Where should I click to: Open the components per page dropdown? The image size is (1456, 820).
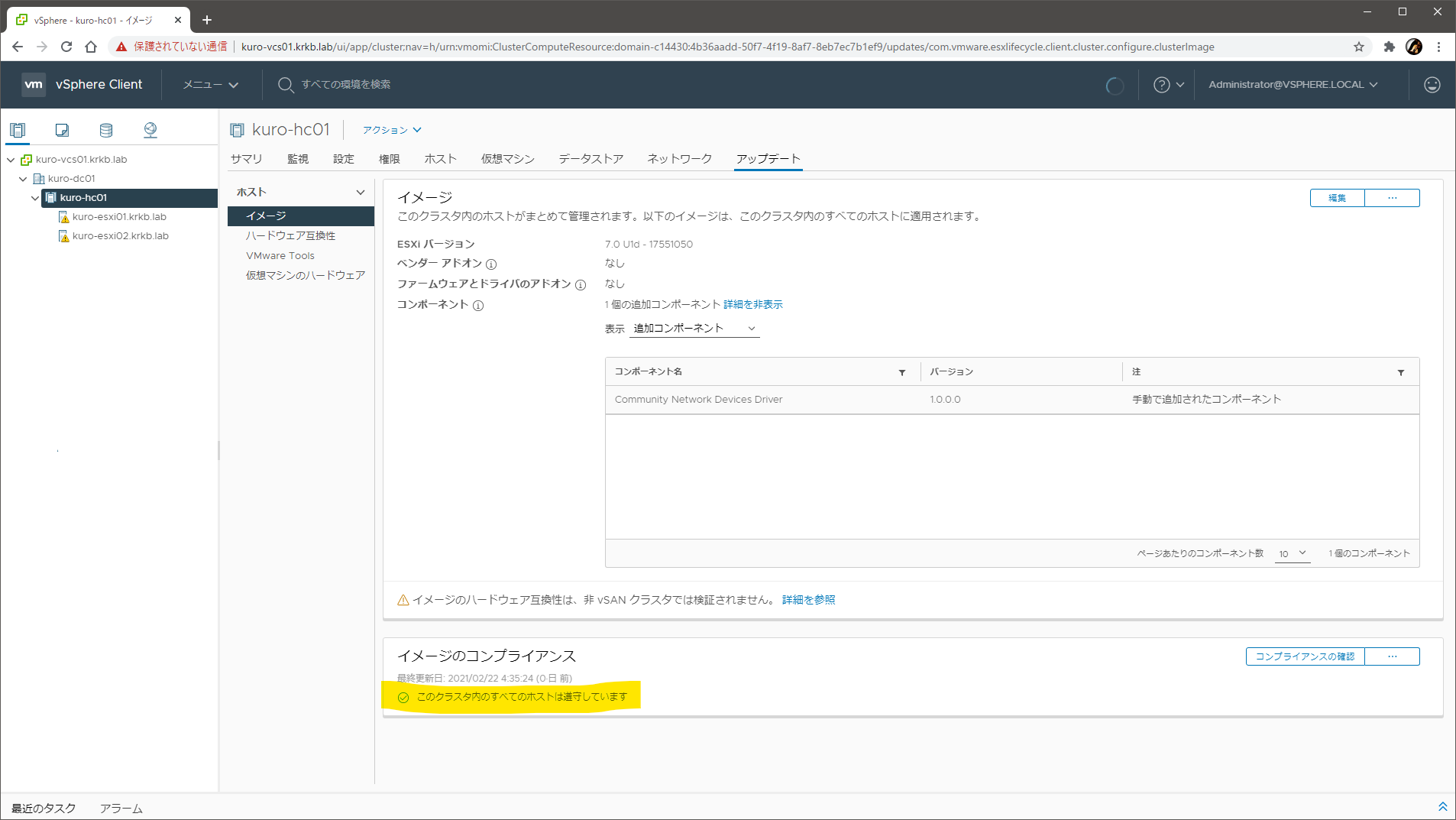[x=1293, y=554]
